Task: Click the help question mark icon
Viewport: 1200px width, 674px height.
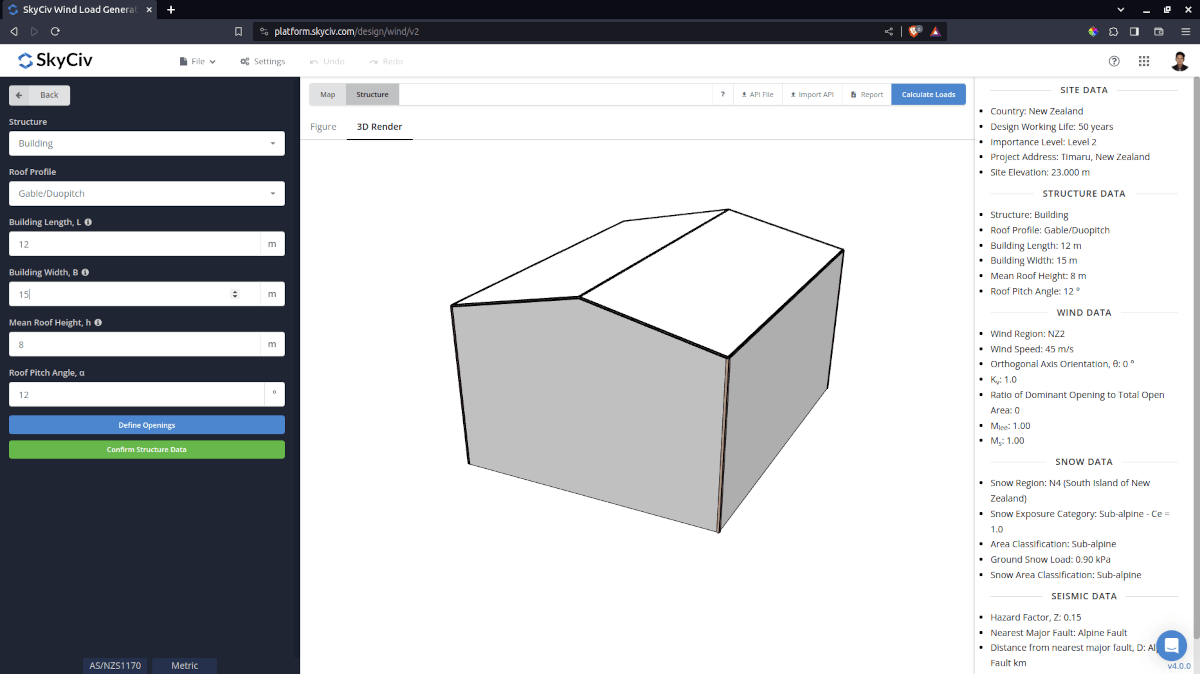Action: click(1114, 61)
